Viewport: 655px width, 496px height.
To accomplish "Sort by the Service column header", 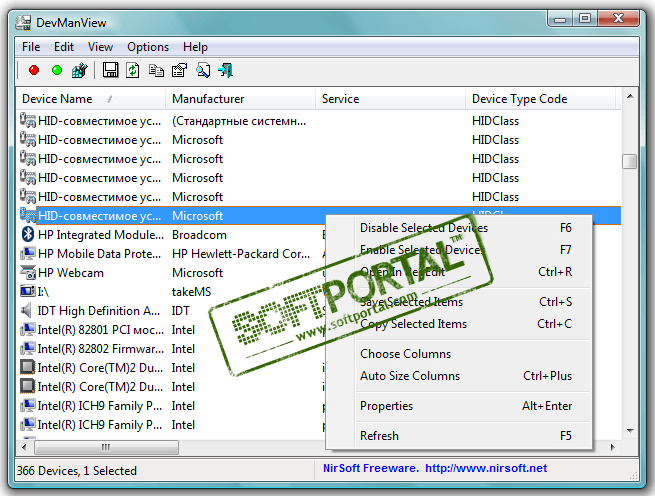I will [x=391, y=99].
